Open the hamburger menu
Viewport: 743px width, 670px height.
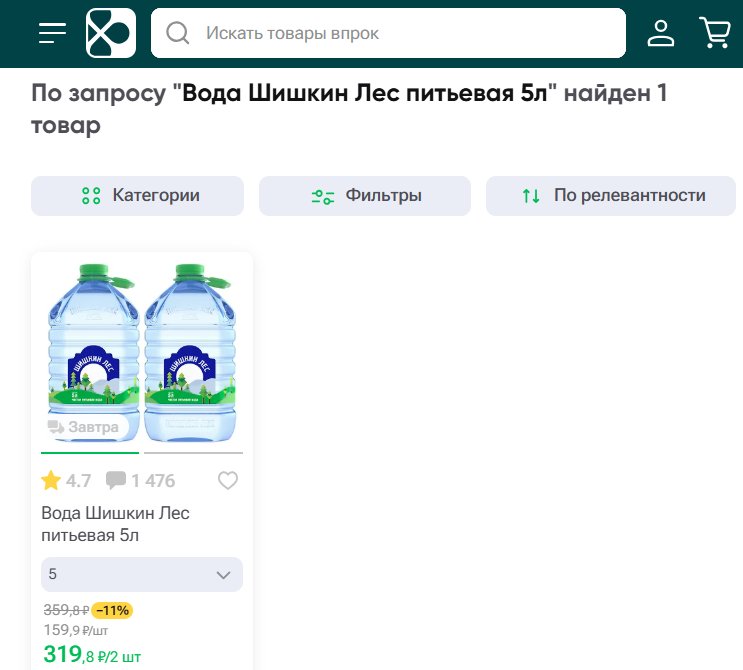click(52, 33)
